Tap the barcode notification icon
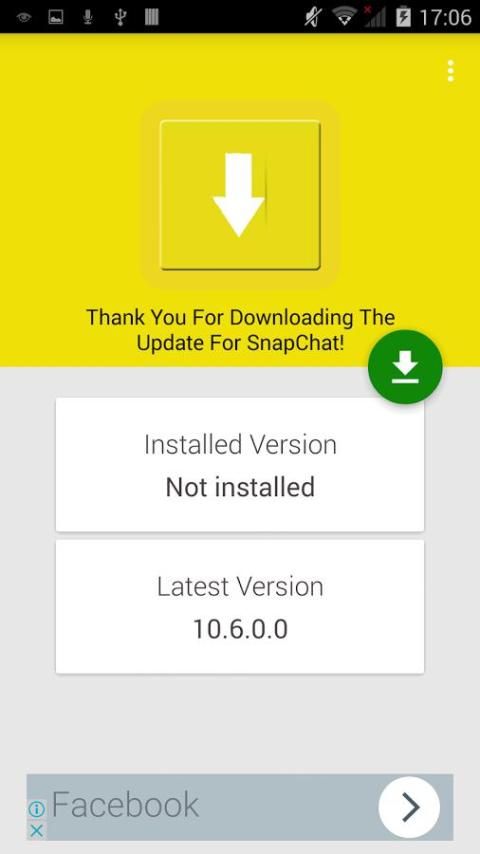This screenshot has width=480, height=854. 151,17
